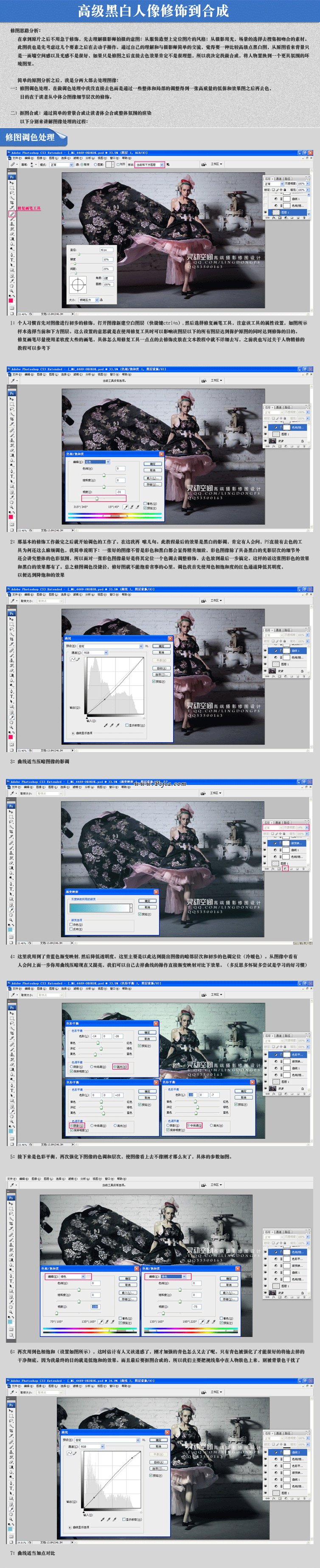Image resolution: width=320 pixels, height=1568 pixels.
Task: Pick the white point eyedropper in step 7 曲线 dialog
Action: point(115,1519)
